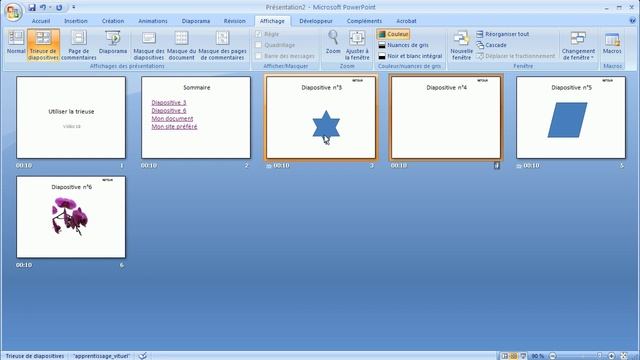Image resolution: width=640 pixels, height=360 pixels.
Task: Open the Révision tab
Action: (x=234, y=21)
